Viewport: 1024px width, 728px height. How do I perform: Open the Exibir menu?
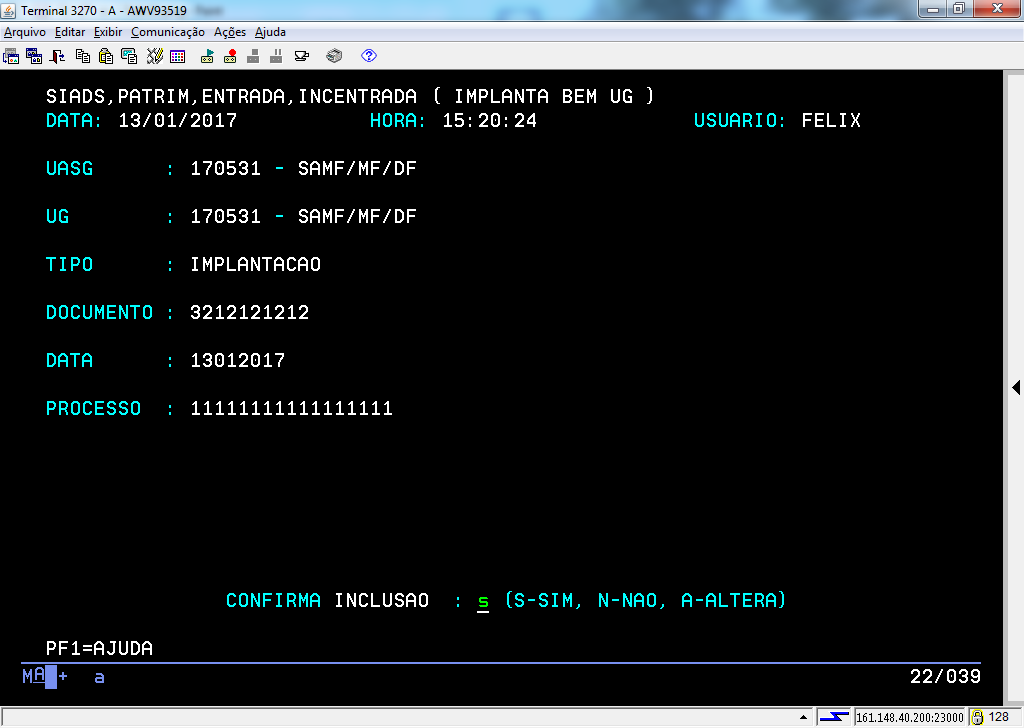[108, 32]
